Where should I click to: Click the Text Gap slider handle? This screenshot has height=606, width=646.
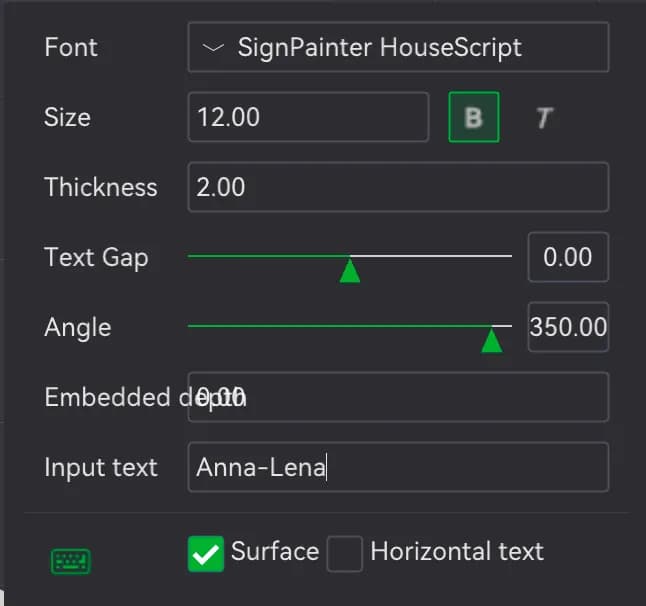pyautogui.click(x=350, y=270)
